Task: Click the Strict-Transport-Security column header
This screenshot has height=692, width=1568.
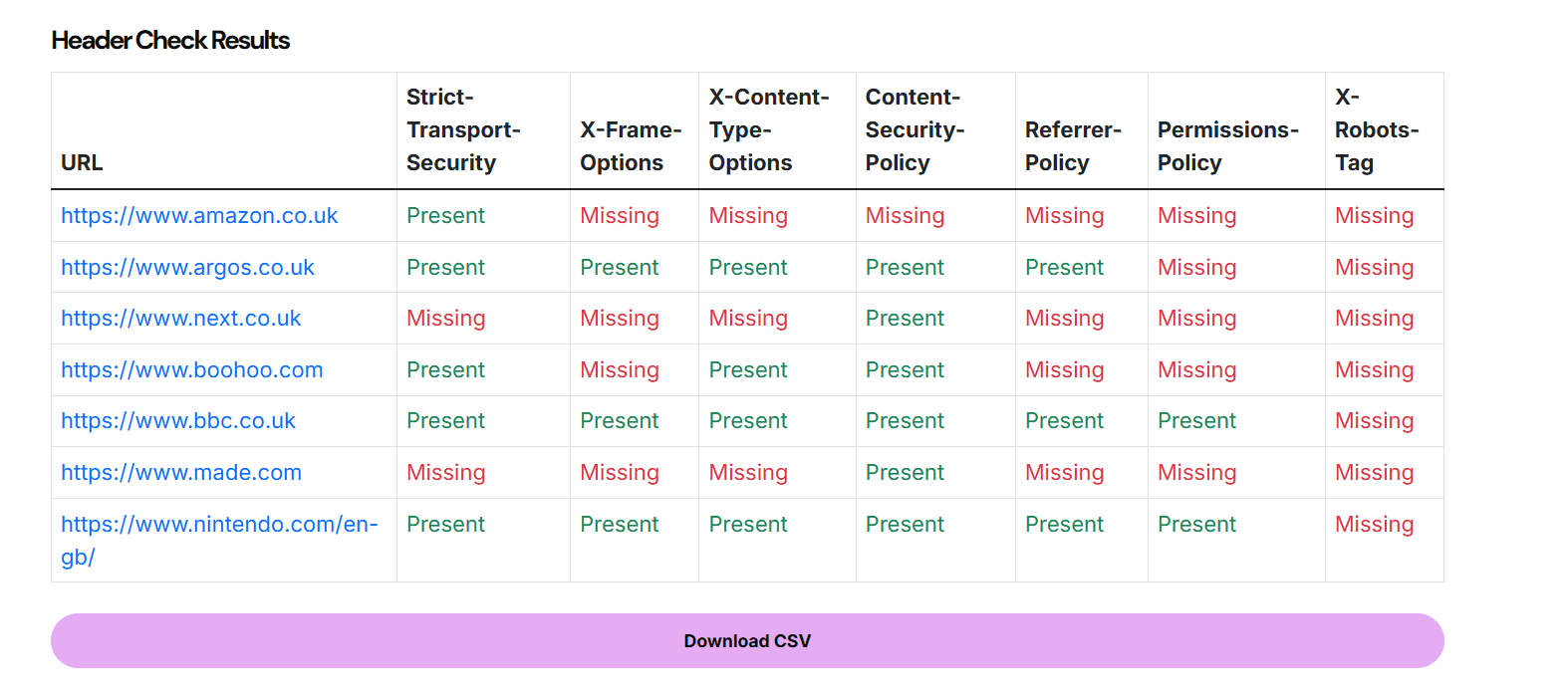Action: click(463, 130)
